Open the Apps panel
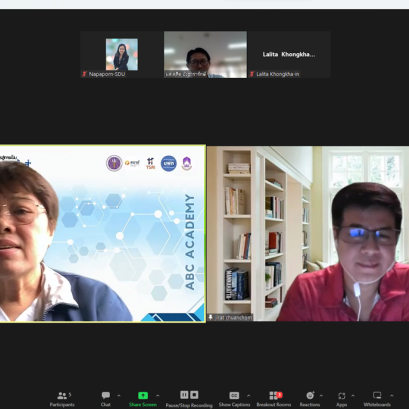The height and width of the screenshot is (409, 409). point(342,399)
